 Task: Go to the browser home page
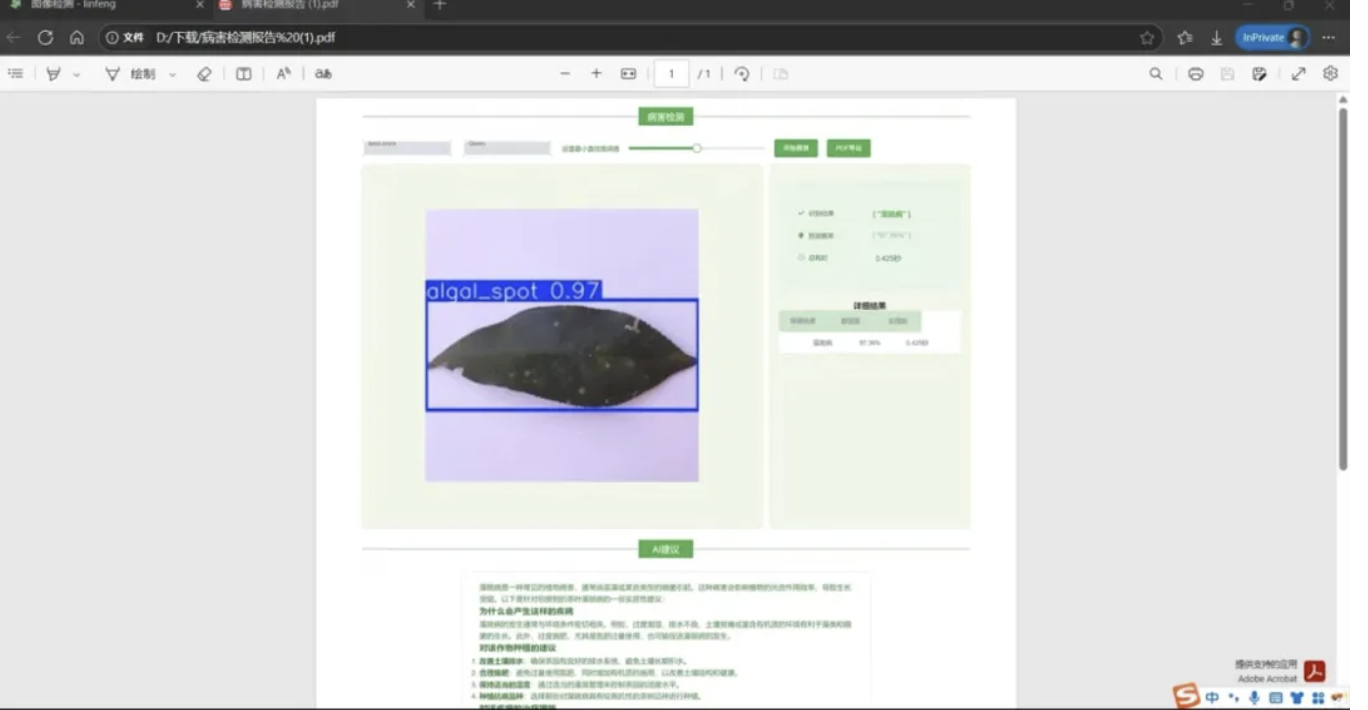click(x=77, y=38)
